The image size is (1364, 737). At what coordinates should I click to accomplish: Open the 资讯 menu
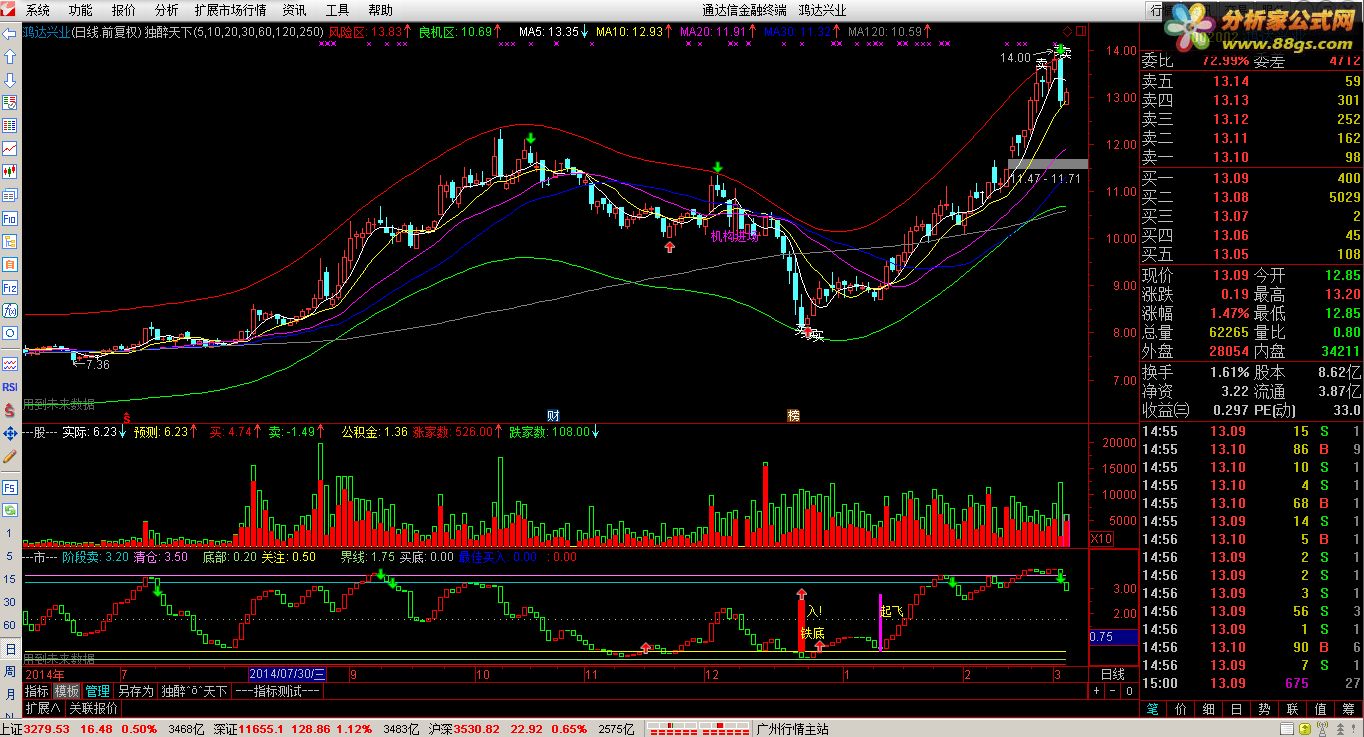(294, 10)
